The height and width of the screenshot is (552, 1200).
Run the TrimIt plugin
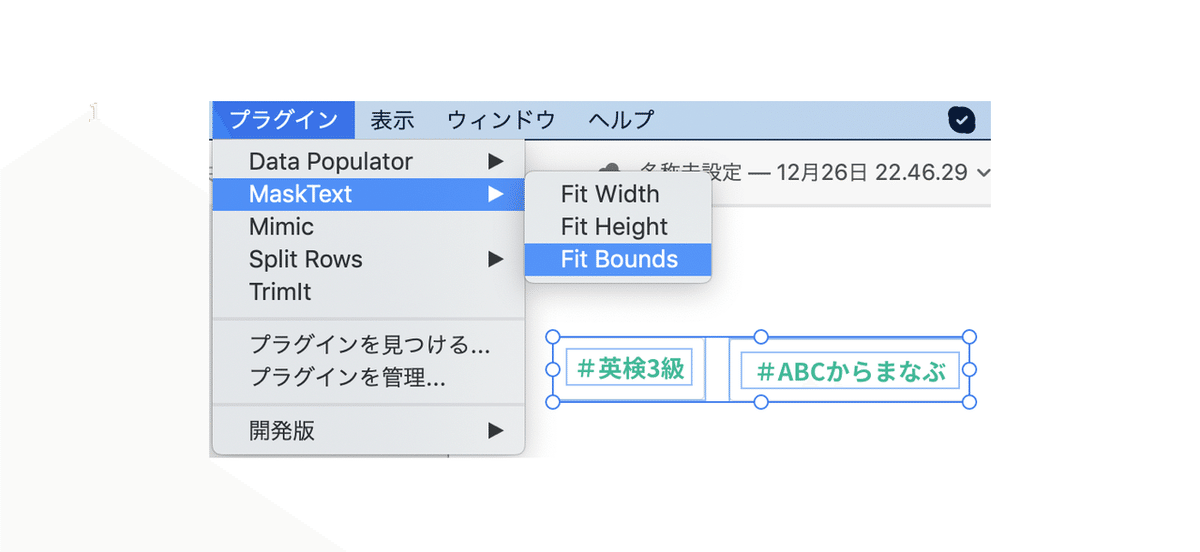point(280,292)
